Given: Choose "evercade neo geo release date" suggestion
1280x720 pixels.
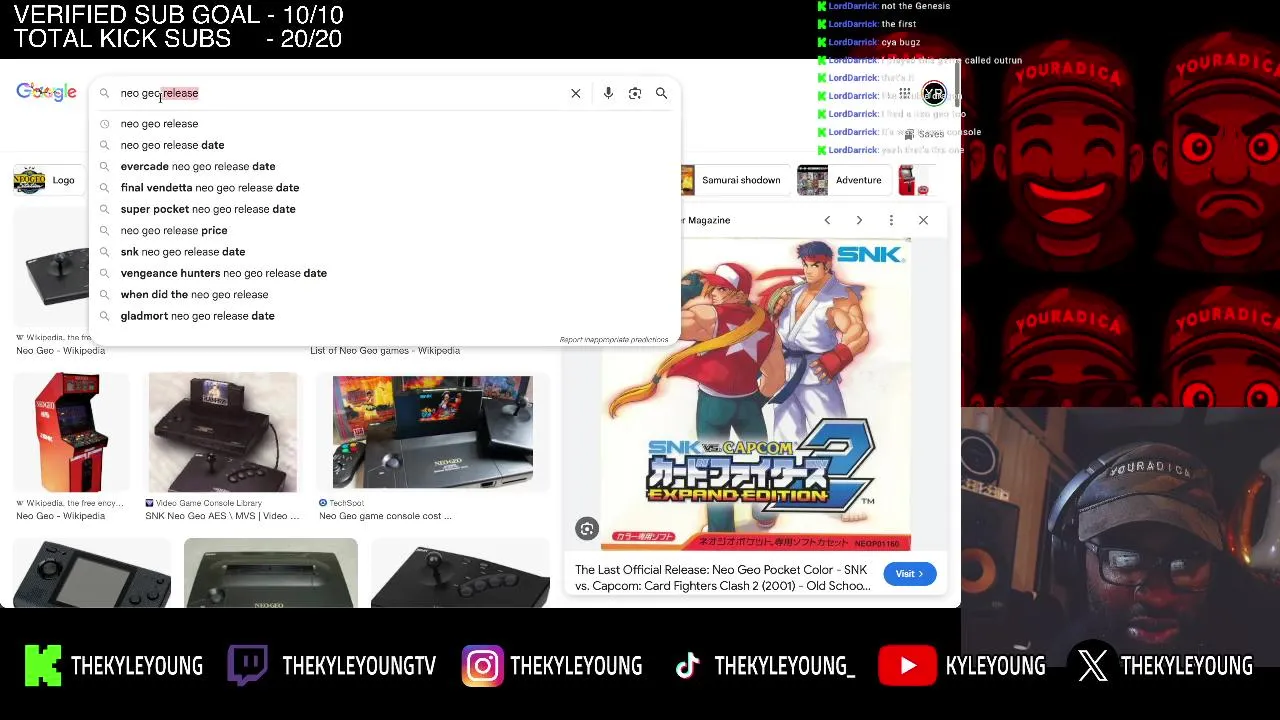Looking at the screenshot, I should 384,166.
